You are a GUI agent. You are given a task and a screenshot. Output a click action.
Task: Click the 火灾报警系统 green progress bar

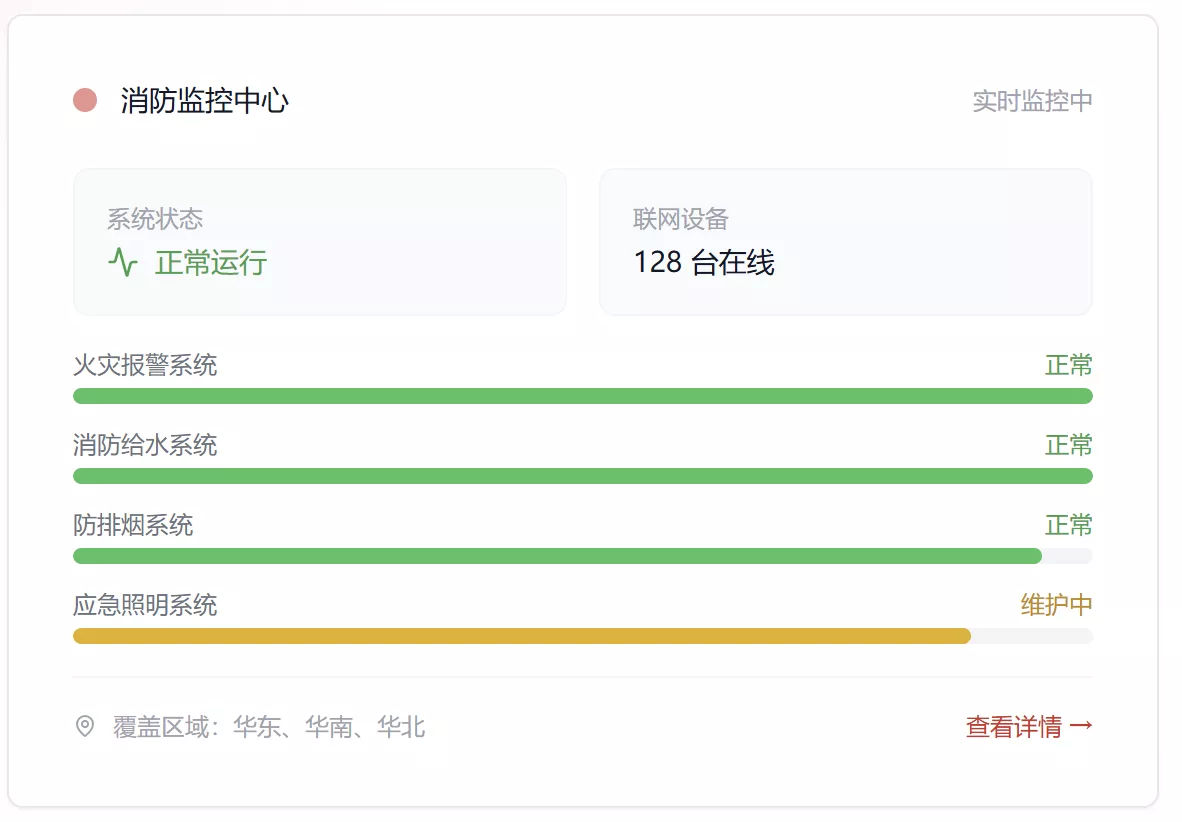[583, 396]
